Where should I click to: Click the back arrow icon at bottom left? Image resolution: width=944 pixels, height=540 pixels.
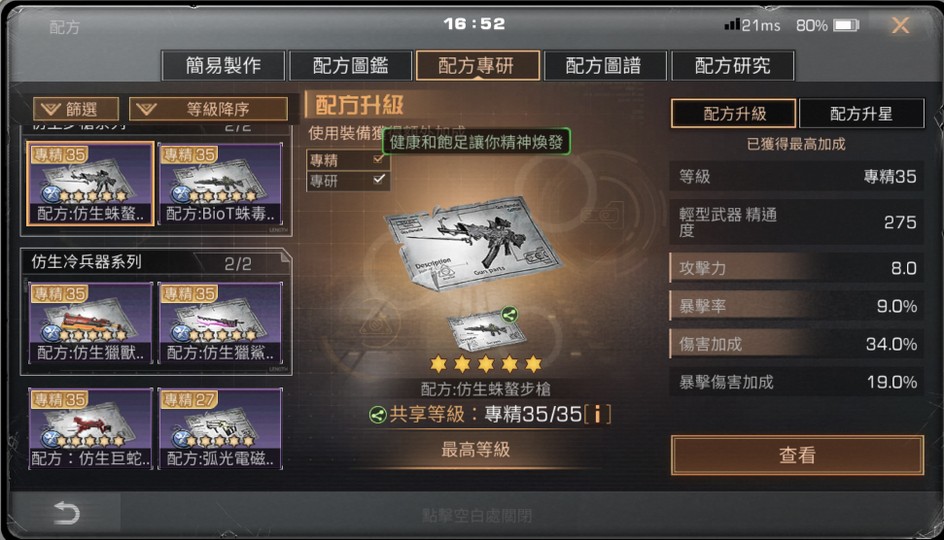coord(66,513)
